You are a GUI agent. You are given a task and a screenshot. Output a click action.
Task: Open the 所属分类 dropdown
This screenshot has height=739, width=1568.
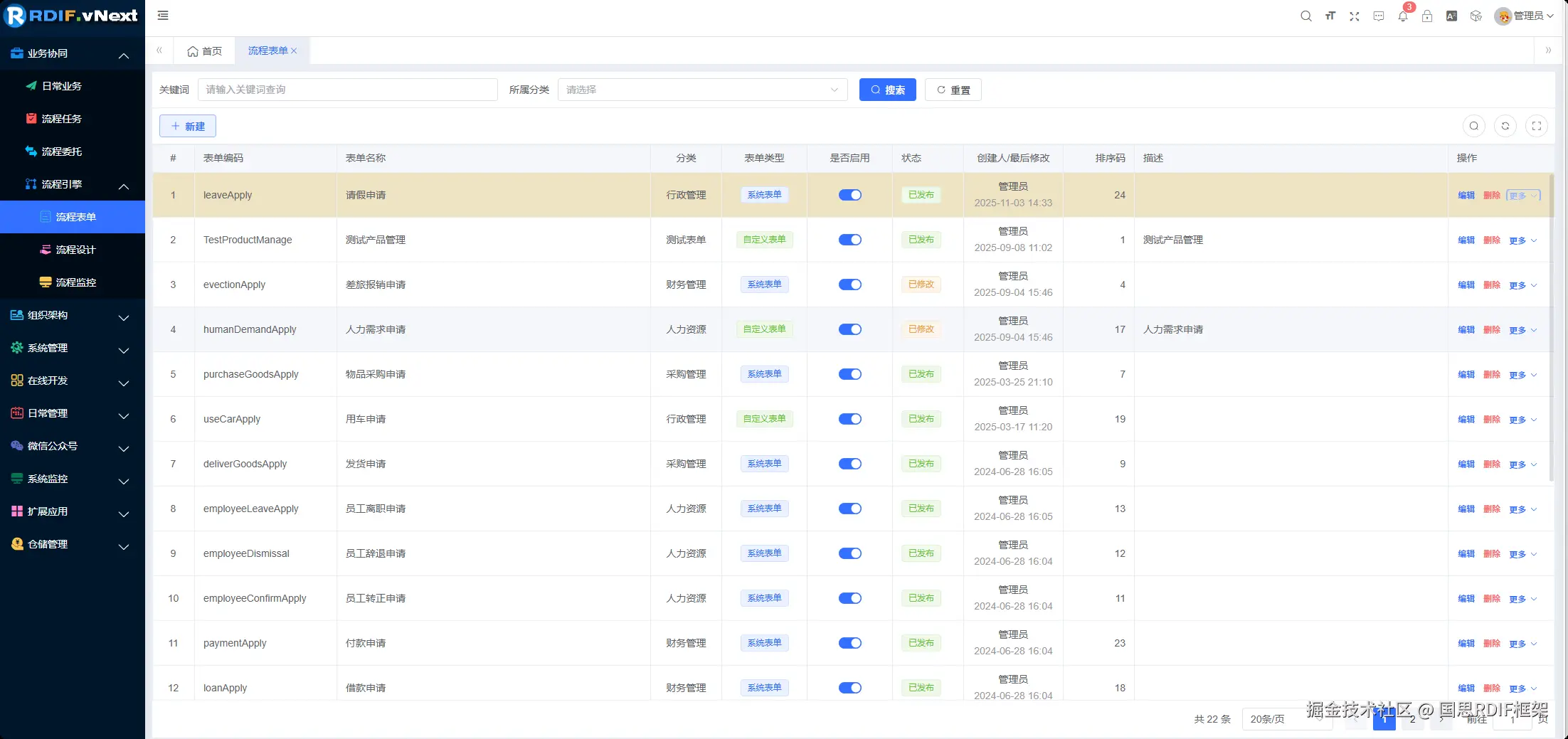coord(701,90)
